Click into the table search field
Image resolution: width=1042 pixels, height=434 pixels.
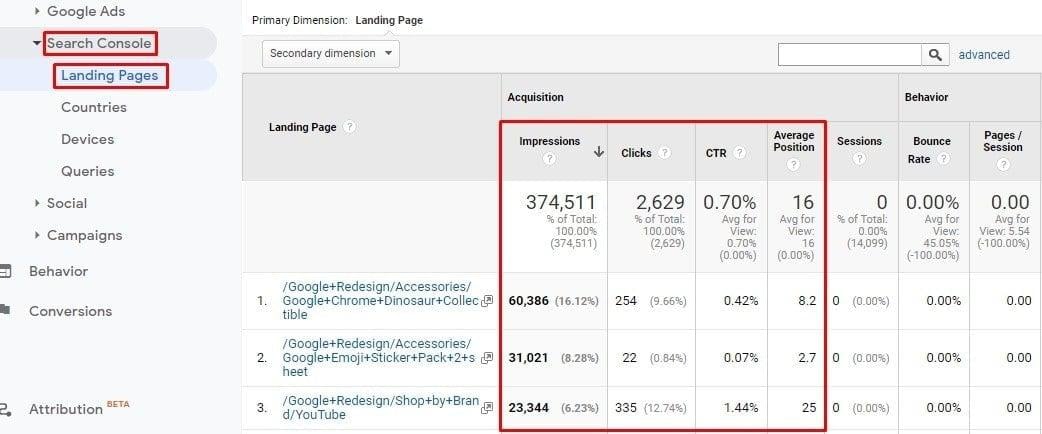click(x=850, y=55)
